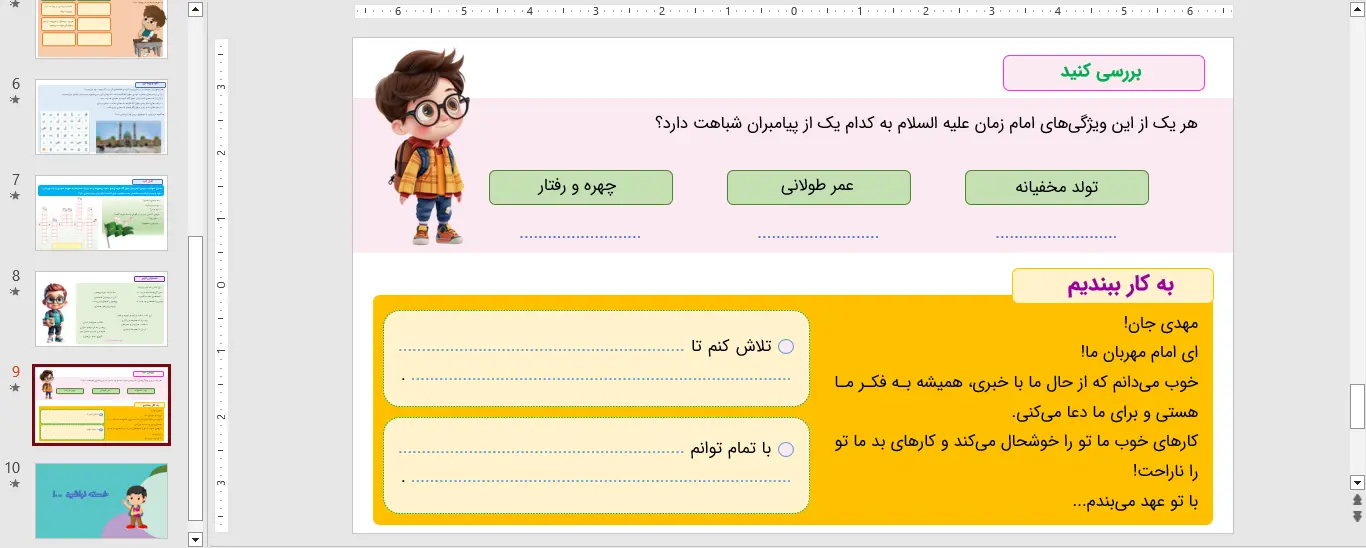Click the animation star icon under slide 10
This screenshot has height=548, width=1366.
point(15,484)
